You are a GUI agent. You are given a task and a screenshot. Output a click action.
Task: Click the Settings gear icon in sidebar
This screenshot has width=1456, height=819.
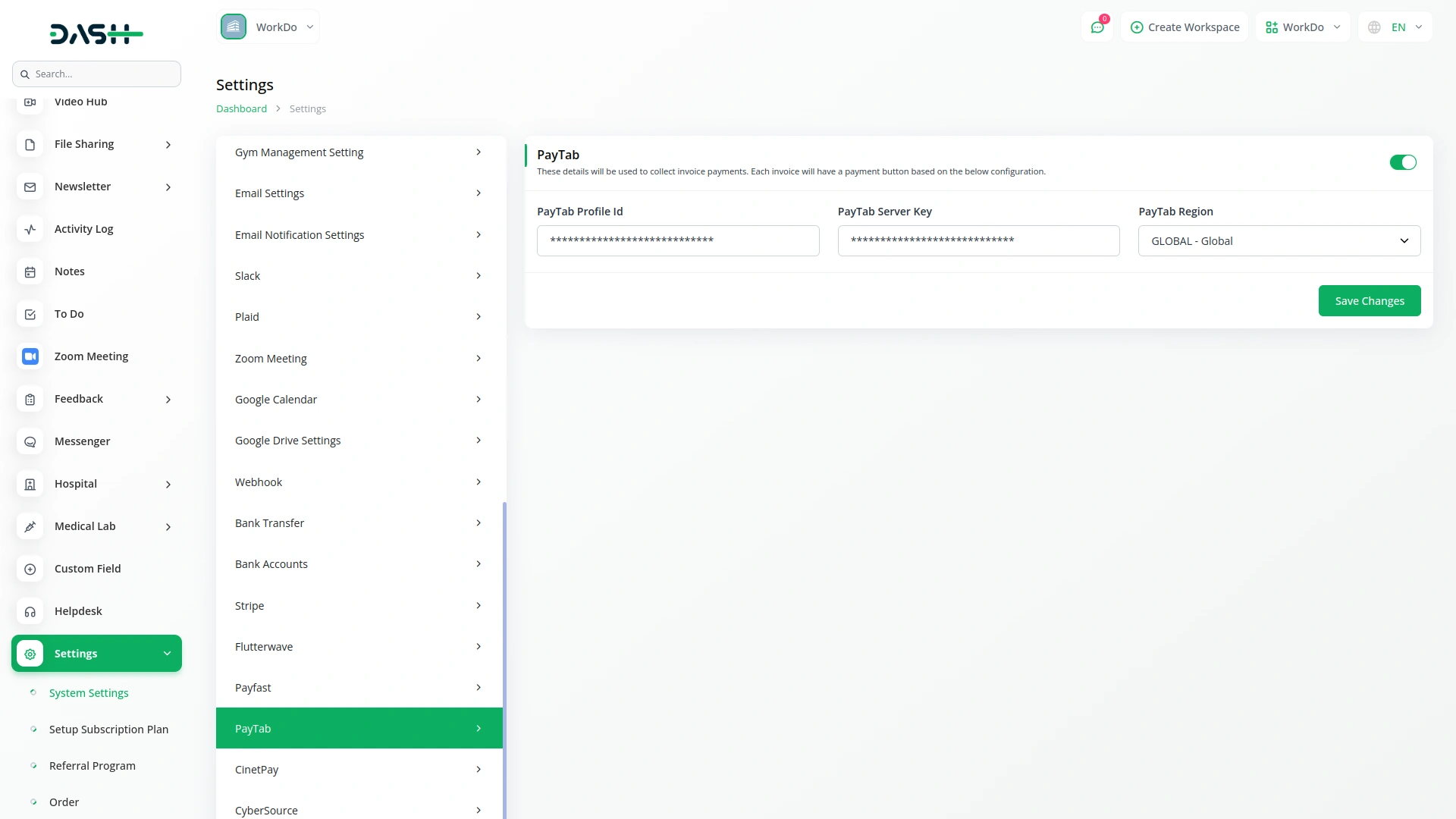click(x=30, y=654)
